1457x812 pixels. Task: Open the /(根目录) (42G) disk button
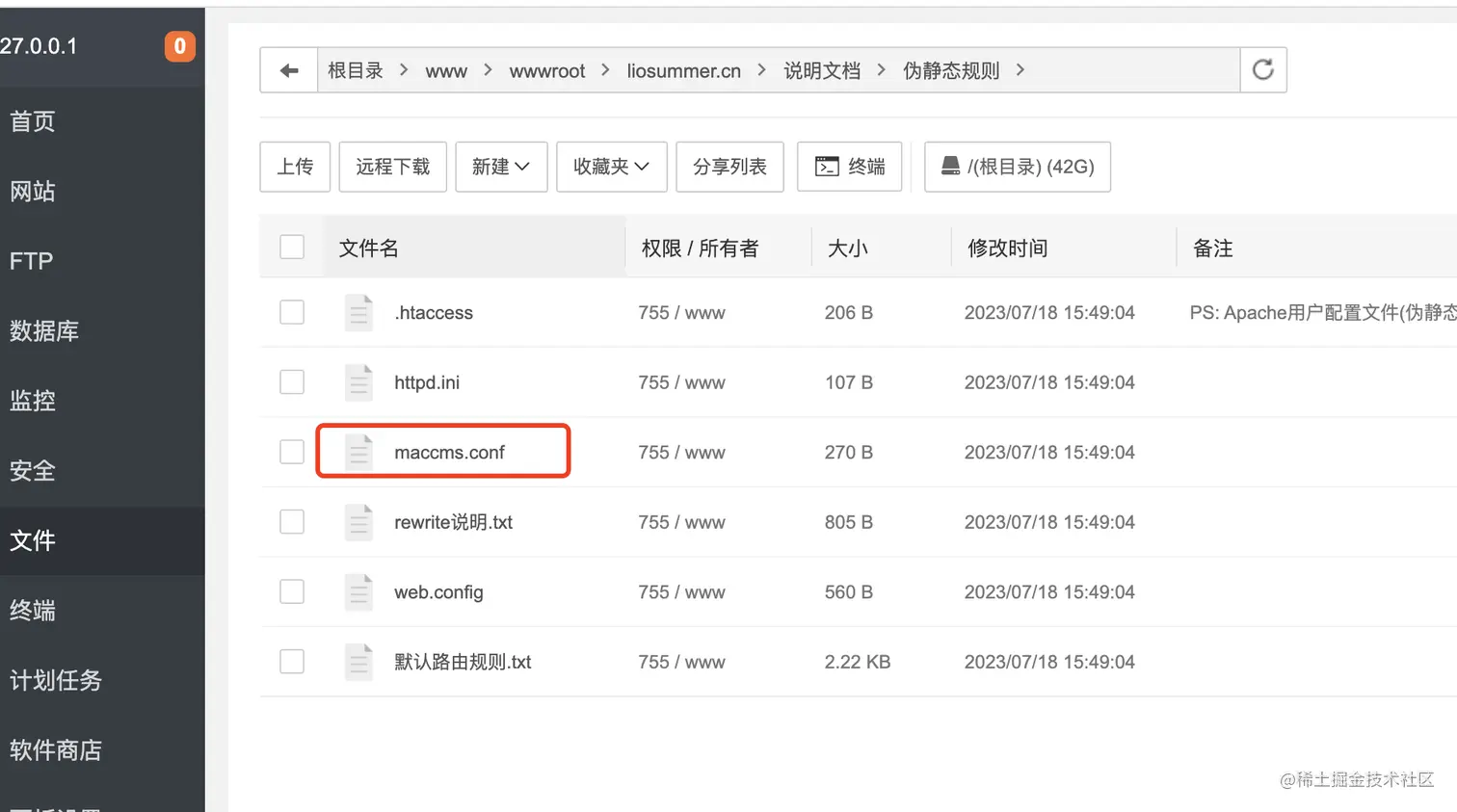1018,167
